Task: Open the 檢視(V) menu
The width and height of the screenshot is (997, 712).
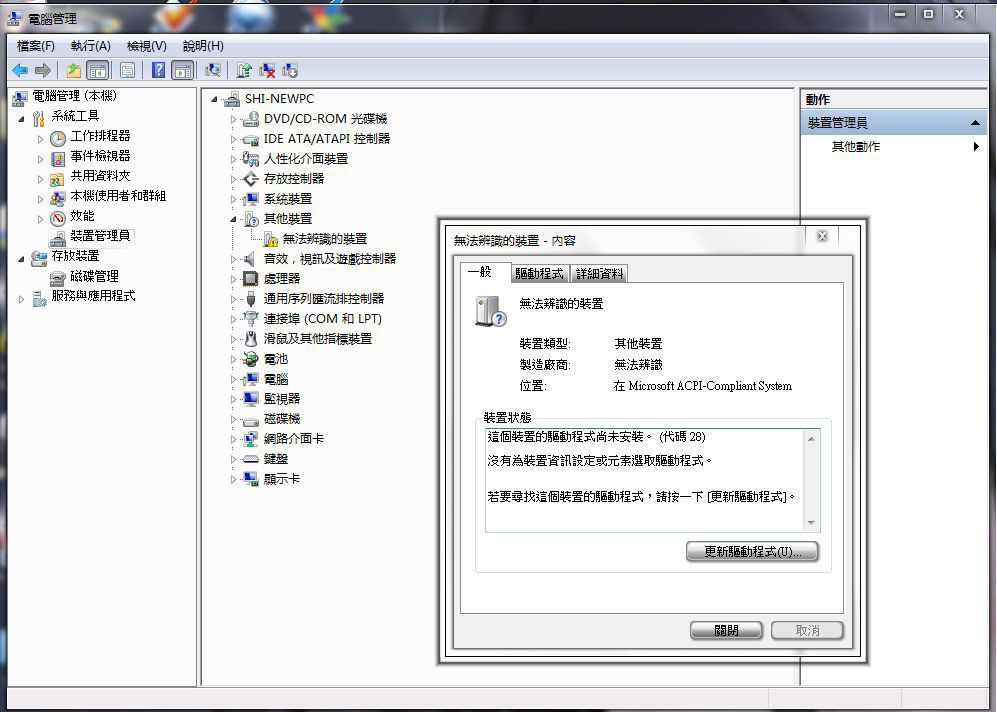Action: 147,46
